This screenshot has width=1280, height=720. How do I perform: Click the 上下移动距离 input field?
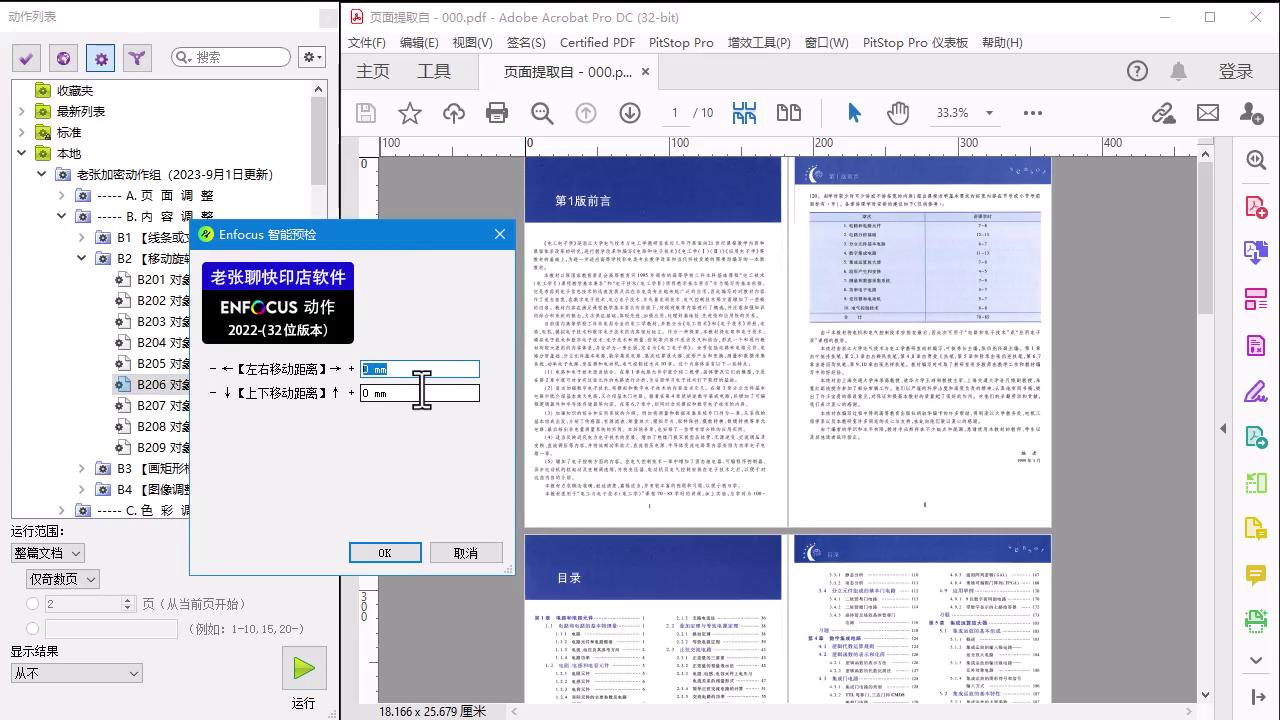[420, 394]
